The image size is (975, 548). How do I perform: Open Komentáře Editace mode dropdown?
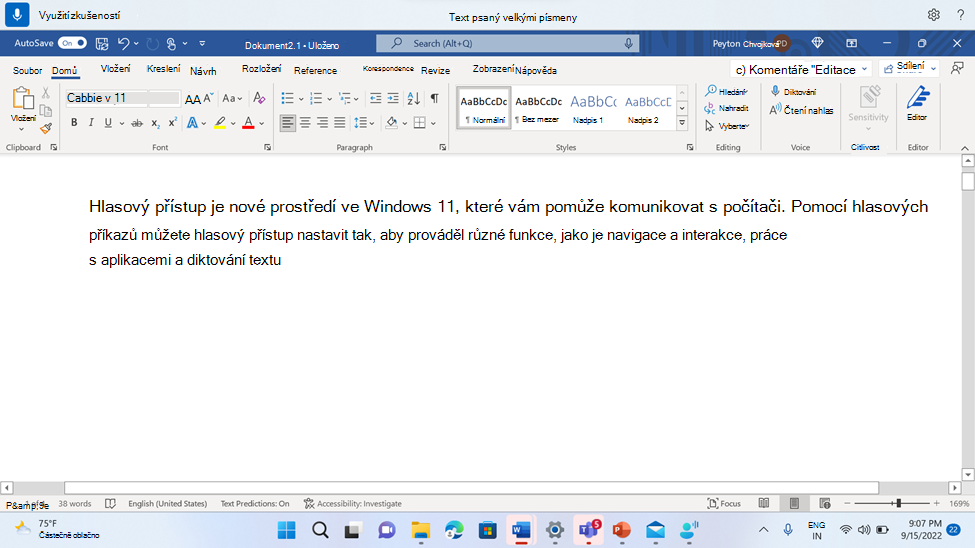(x=801, y=70)
